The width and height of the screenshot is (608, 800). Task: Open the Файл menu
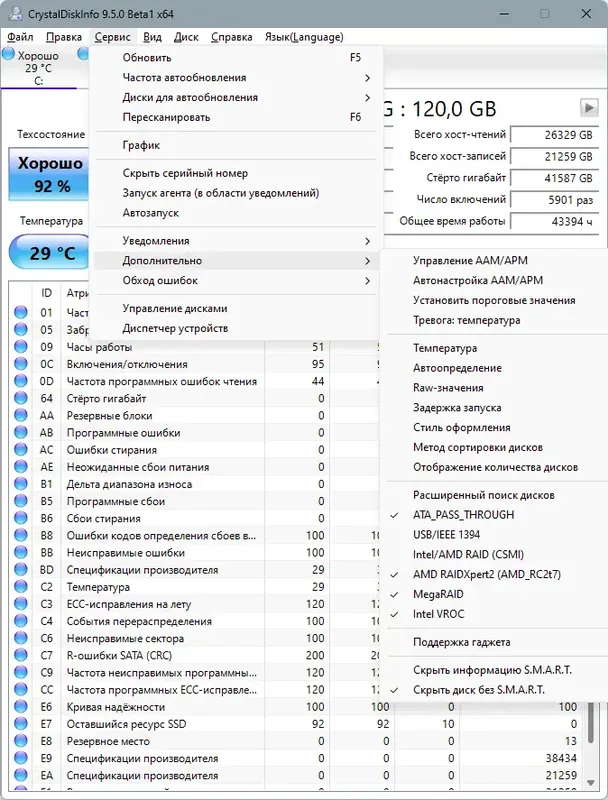point(20,37)
